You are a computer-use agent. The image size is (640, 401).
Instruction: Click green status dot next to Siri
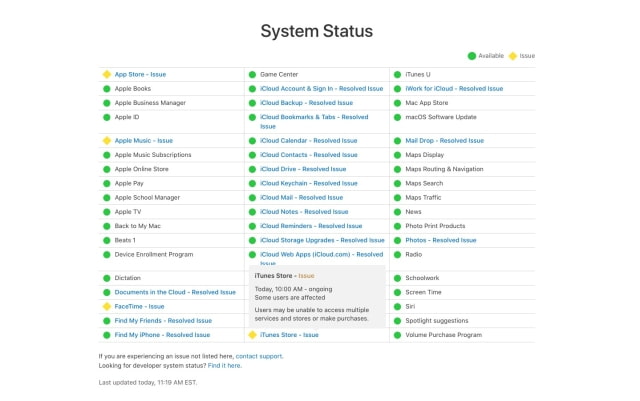coord(397,306)
